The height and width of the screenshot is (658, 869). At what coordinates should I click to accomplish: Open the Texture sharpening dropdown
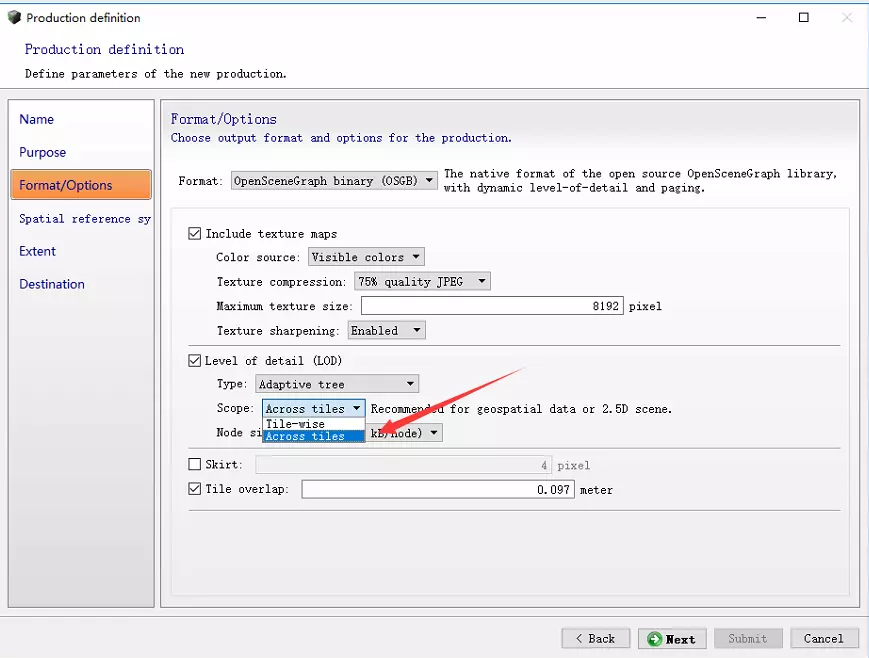click(386, 330)
